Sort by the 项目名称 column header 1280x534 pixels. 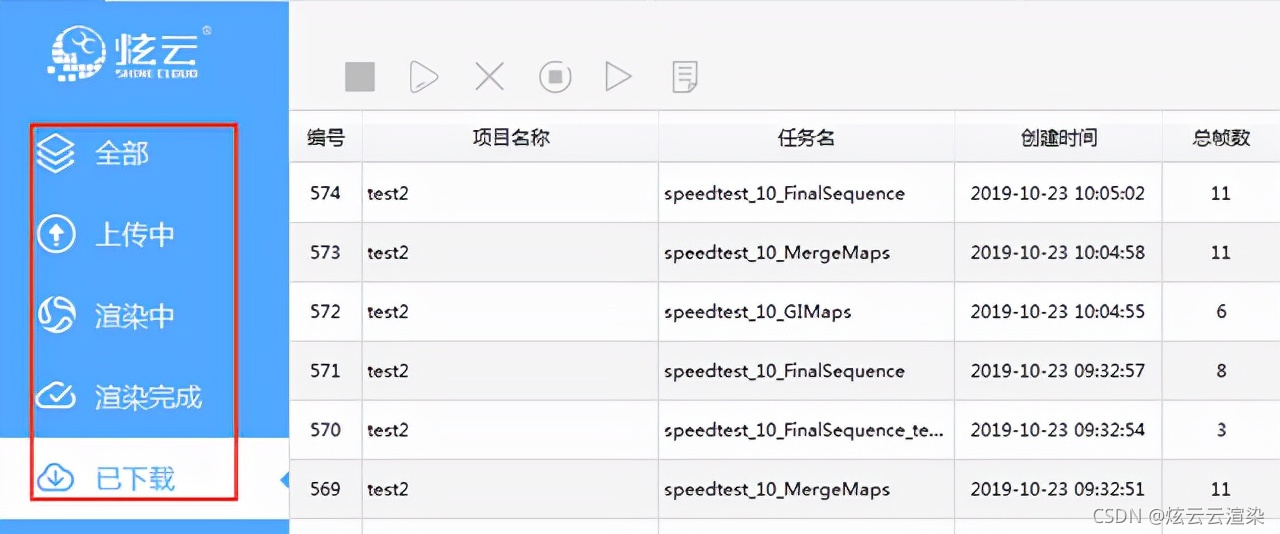(x=510, y=138)
